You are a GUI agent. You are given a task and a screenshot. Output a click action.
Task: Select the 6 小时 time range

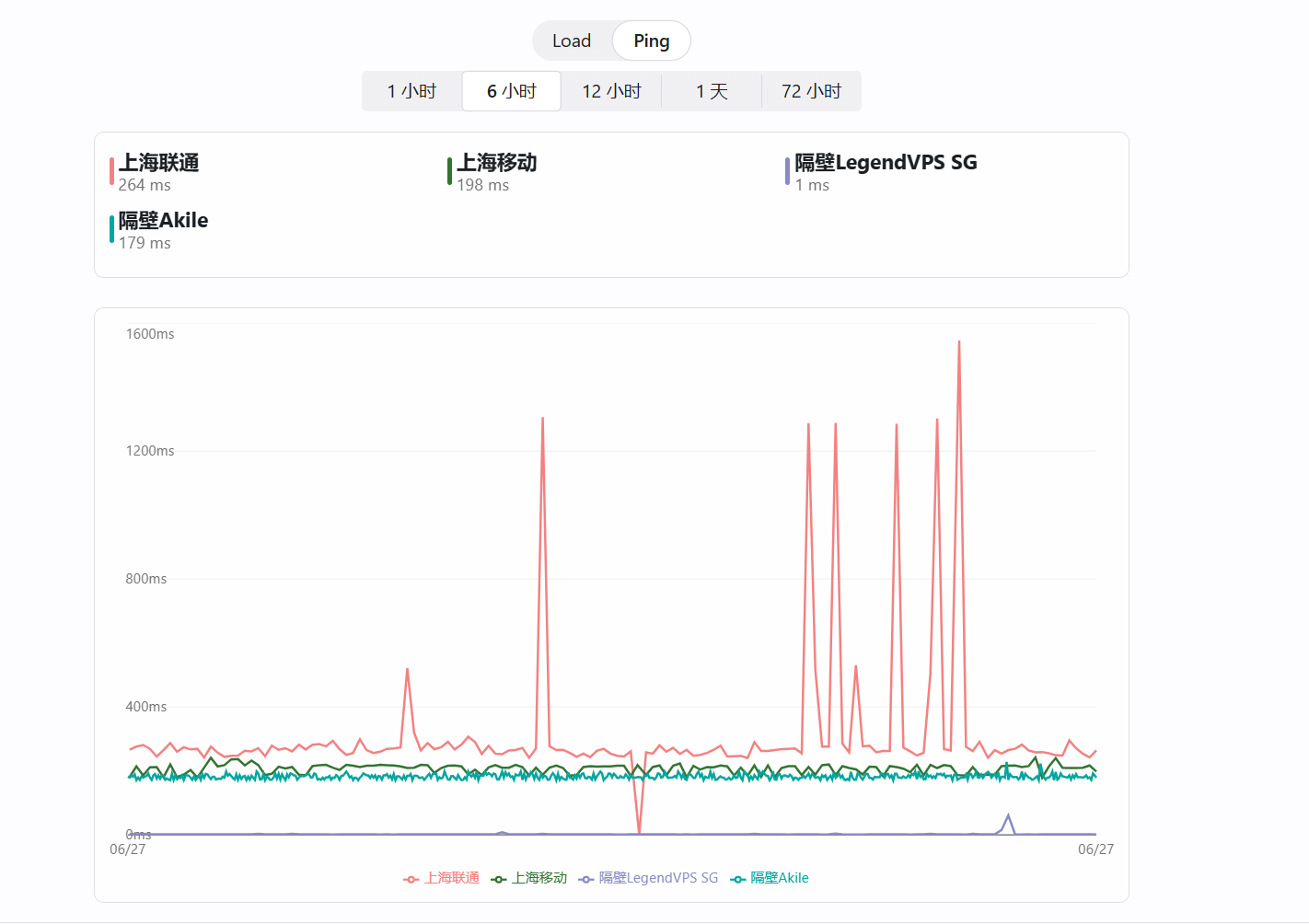(511, 91)
